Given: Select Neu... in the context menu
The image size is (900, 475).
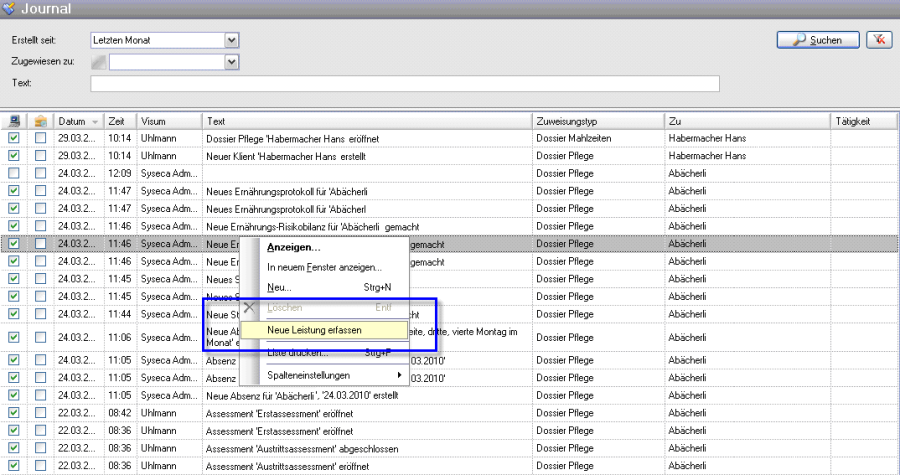Looking at the screenshot, I should tap(279, 287).
